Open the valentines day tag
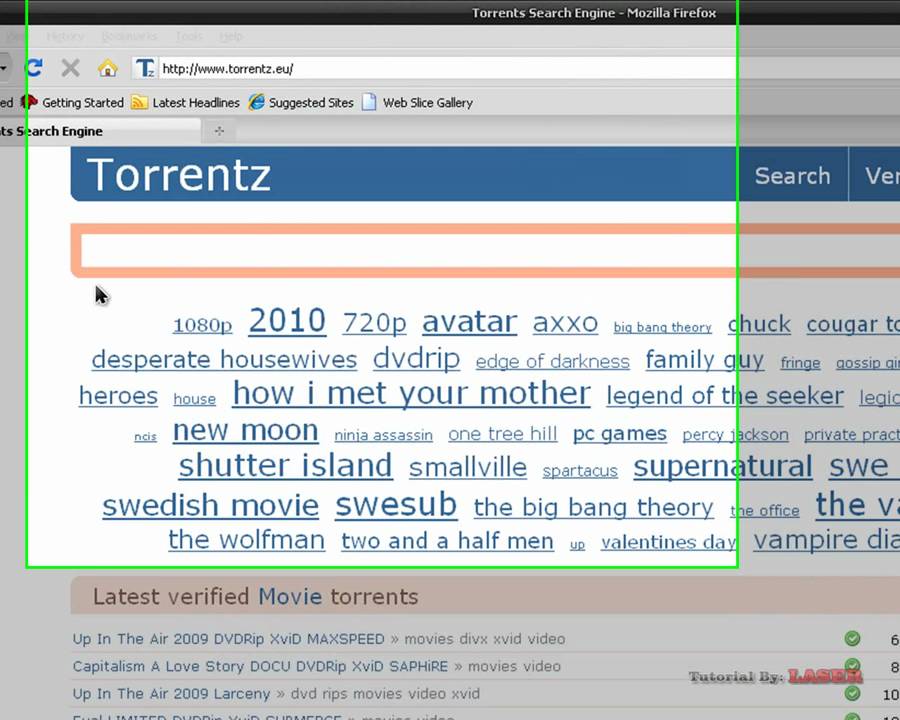 (x=669, y=543)
